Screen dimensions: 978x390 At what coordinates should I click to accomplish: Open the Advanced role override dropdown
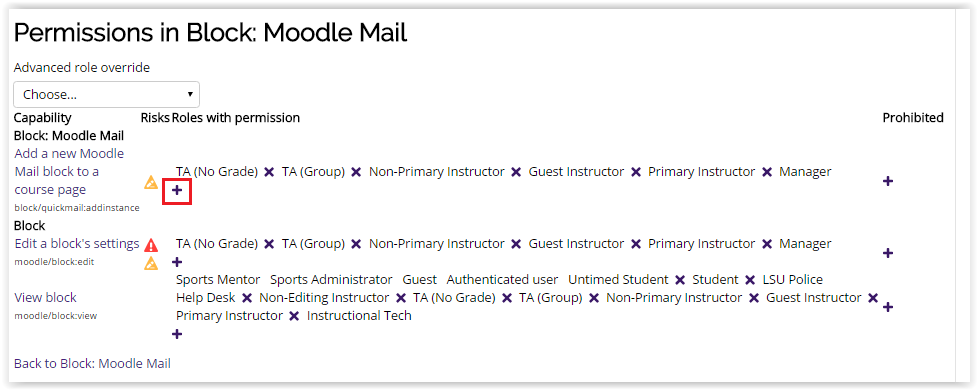pyautogui.click(x=107, y=95)
